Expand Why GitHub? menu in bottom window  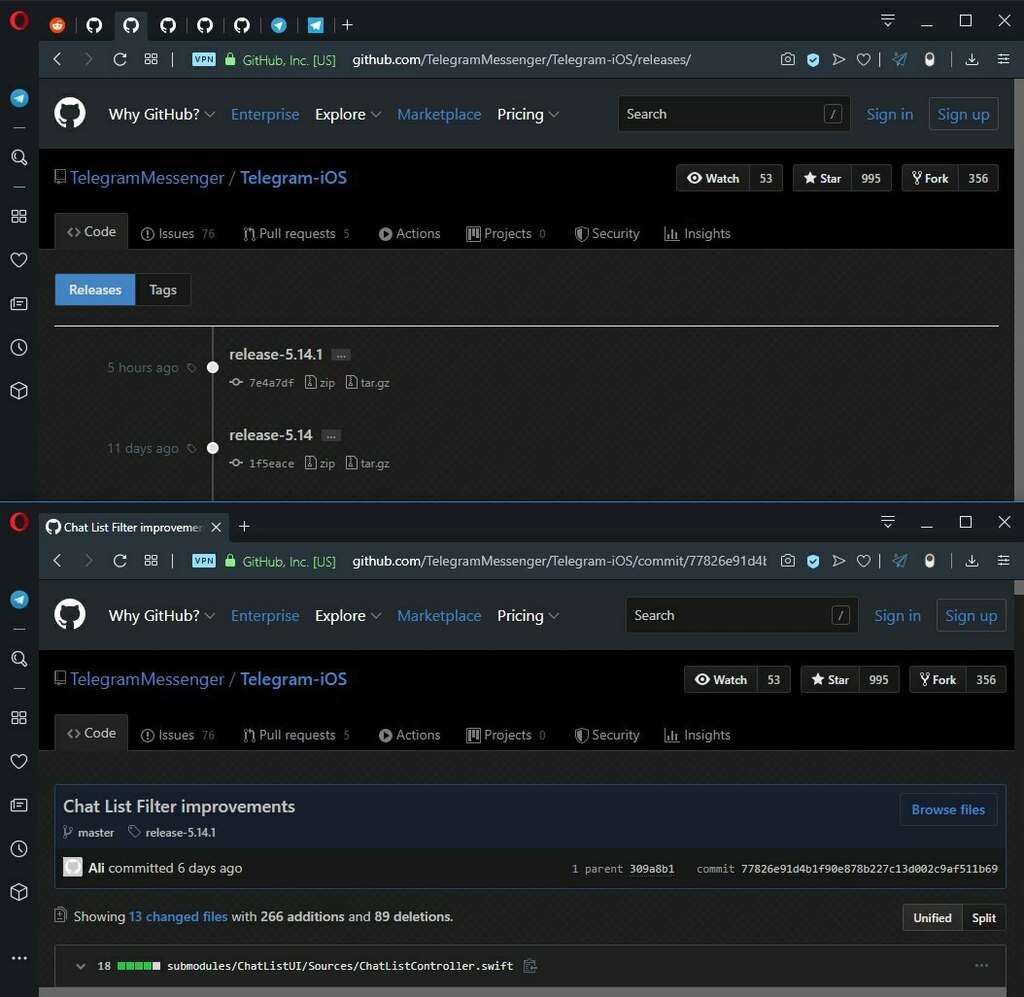[x=161, y=616]
